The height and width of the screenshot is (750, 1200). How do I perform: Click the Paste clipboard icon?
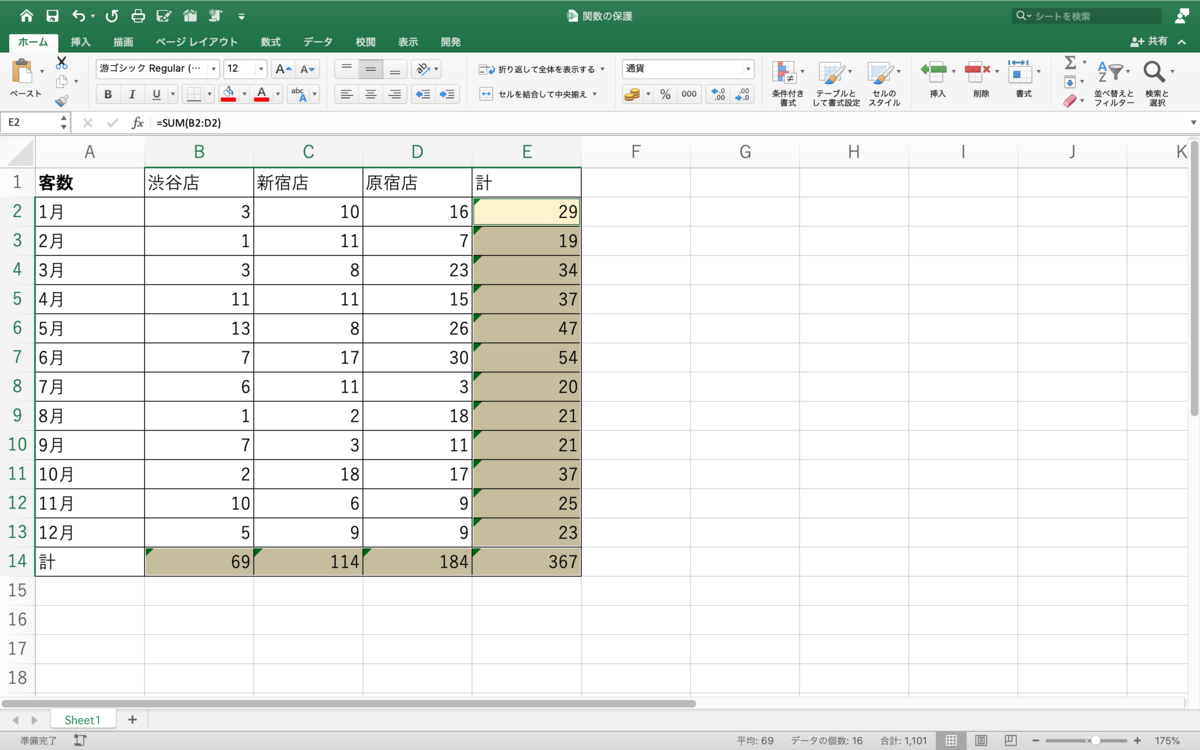22,72
